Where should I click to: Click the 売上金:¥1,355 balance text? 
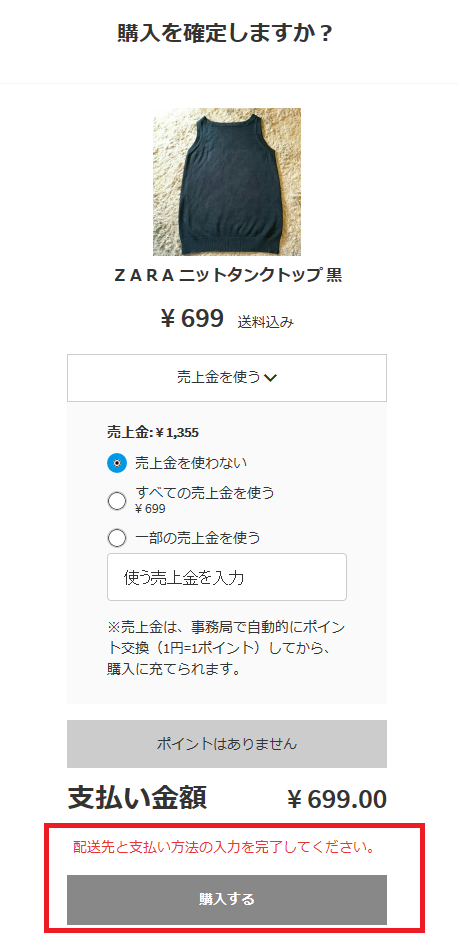click(x=153, y=432)
